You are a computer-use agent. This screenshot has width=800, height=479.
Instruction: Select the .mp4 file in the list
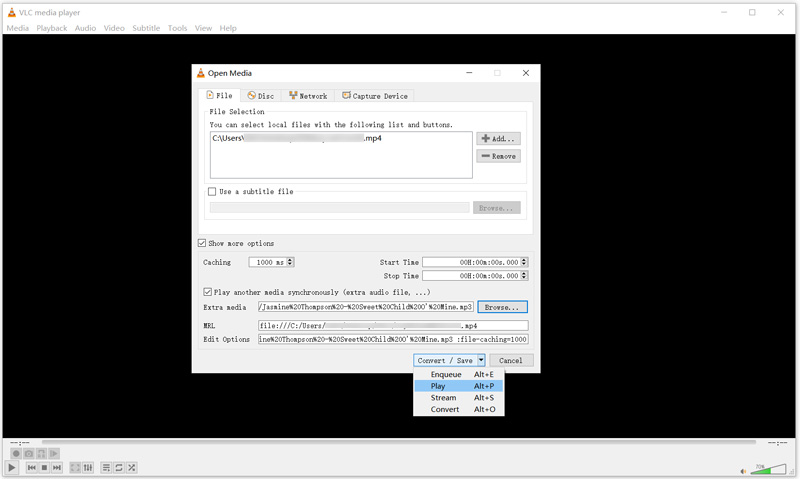tap(297, 138)
